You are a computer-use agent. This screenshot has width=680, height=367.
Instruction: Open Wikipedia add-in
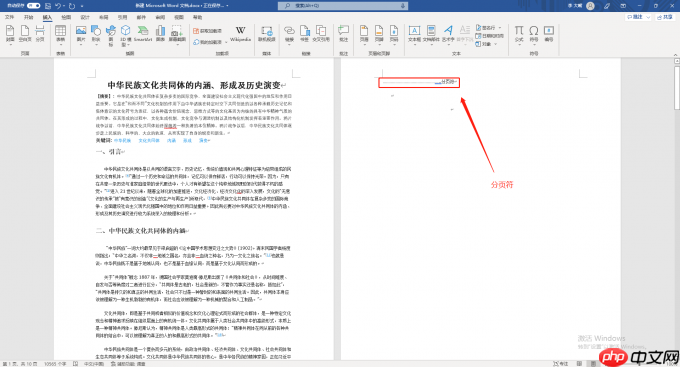[x=240, y=34]
